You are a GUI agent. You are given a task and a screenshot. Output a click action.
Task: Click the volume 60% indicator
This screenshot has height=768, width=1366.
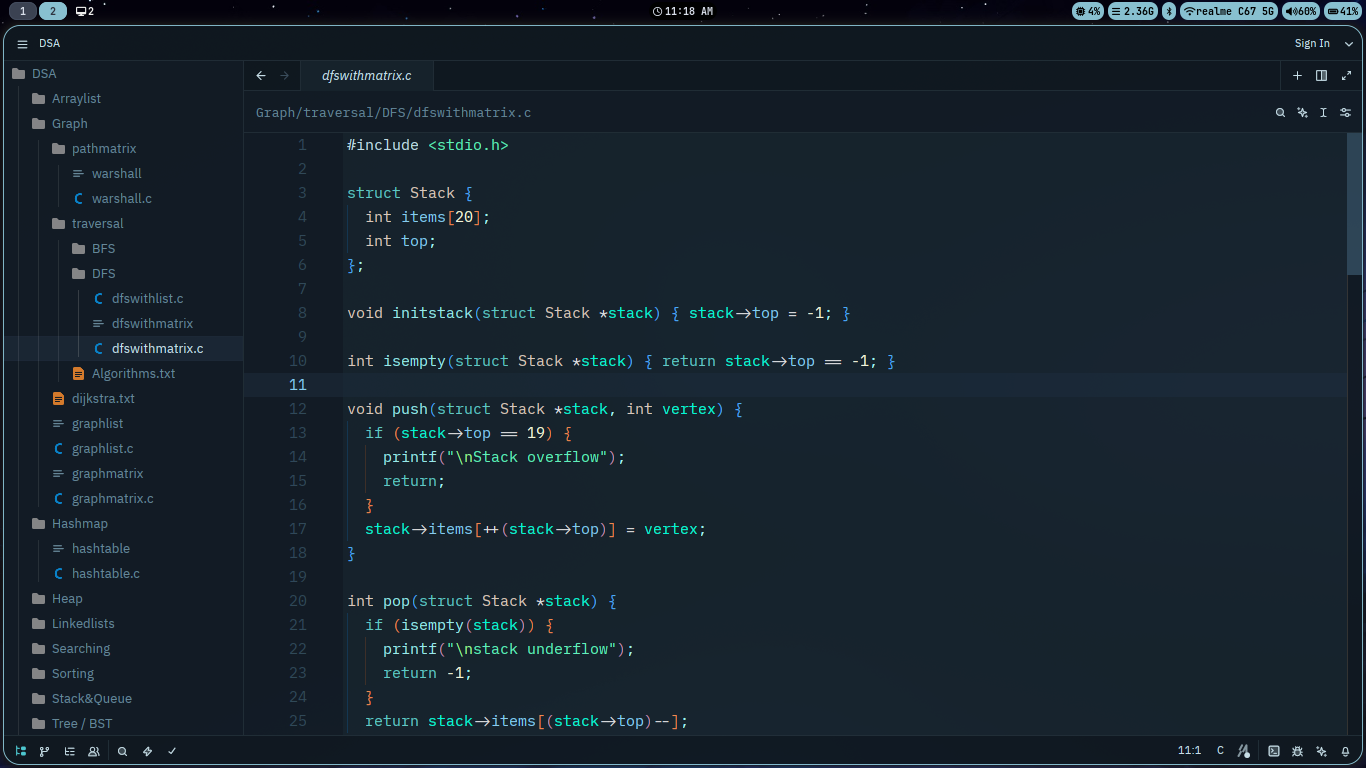(x=1301, y=11)
